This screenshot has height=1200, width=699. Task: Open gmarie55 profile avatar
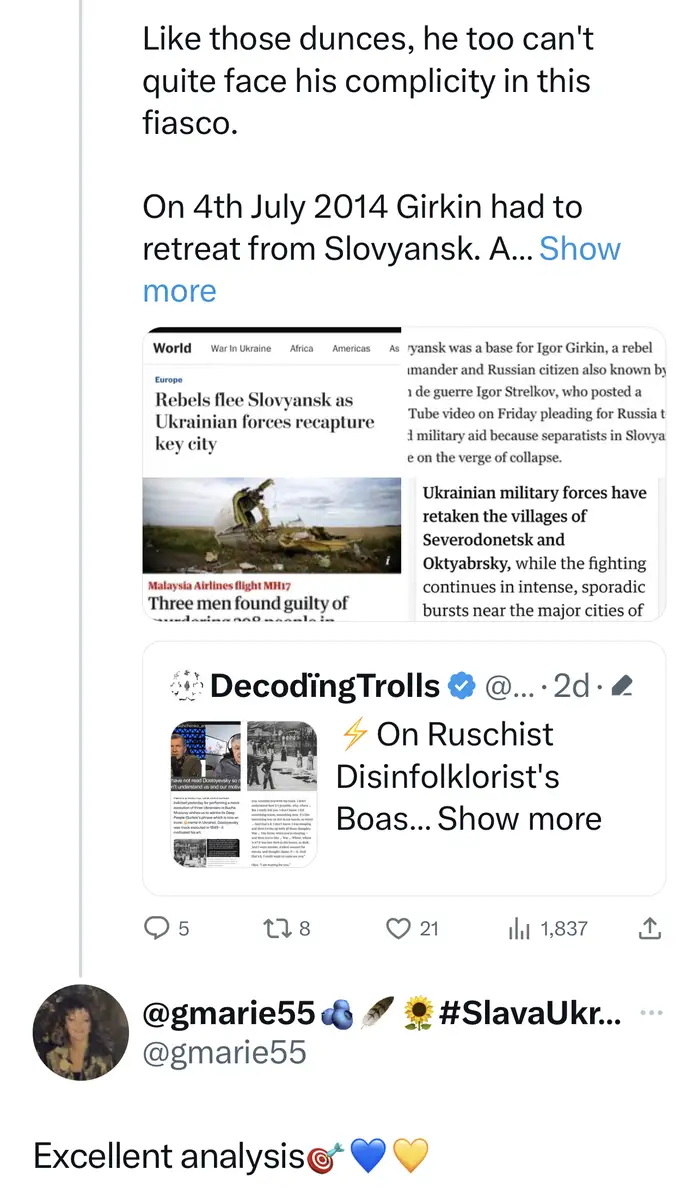coord(75,1032)
